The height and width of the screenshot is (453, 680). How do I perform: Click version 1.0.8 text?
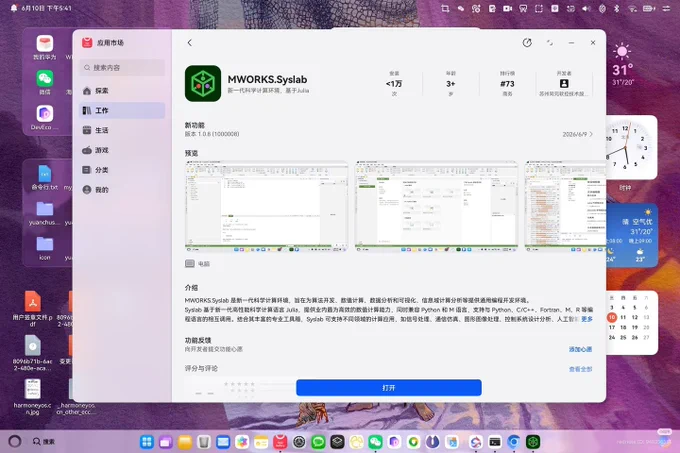tap(212, 134)
